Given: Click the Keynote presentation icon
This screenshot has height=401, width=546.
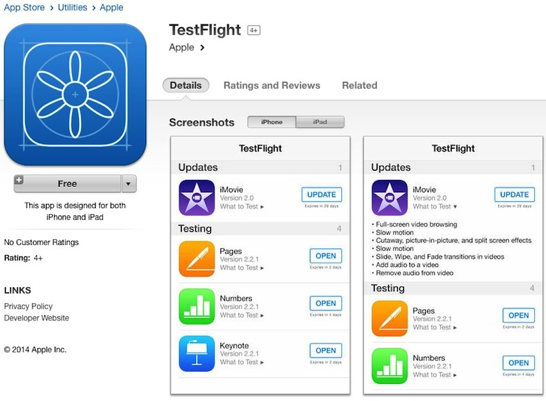Looking at the screenshot, I should click(197, 354).
